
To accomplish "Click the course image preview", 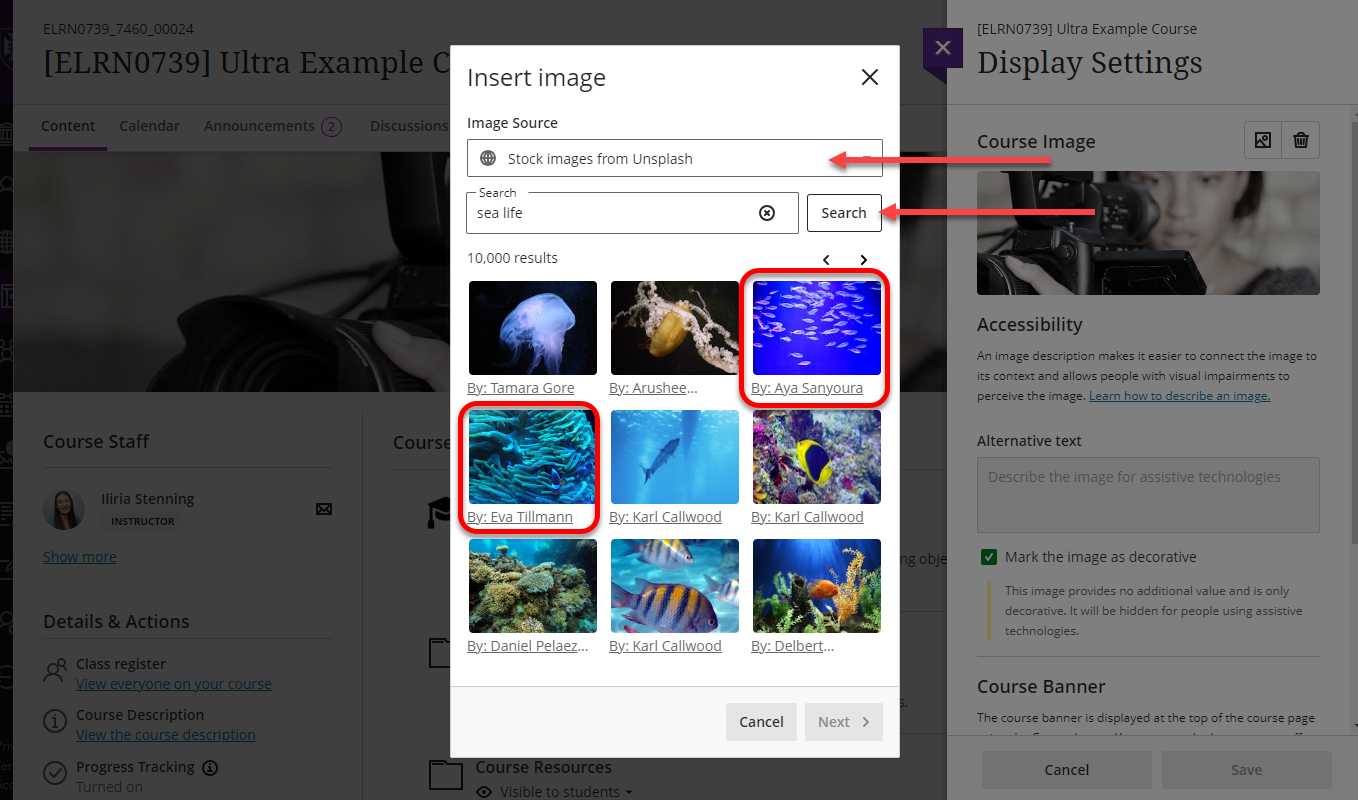I will coord(1148,233).
